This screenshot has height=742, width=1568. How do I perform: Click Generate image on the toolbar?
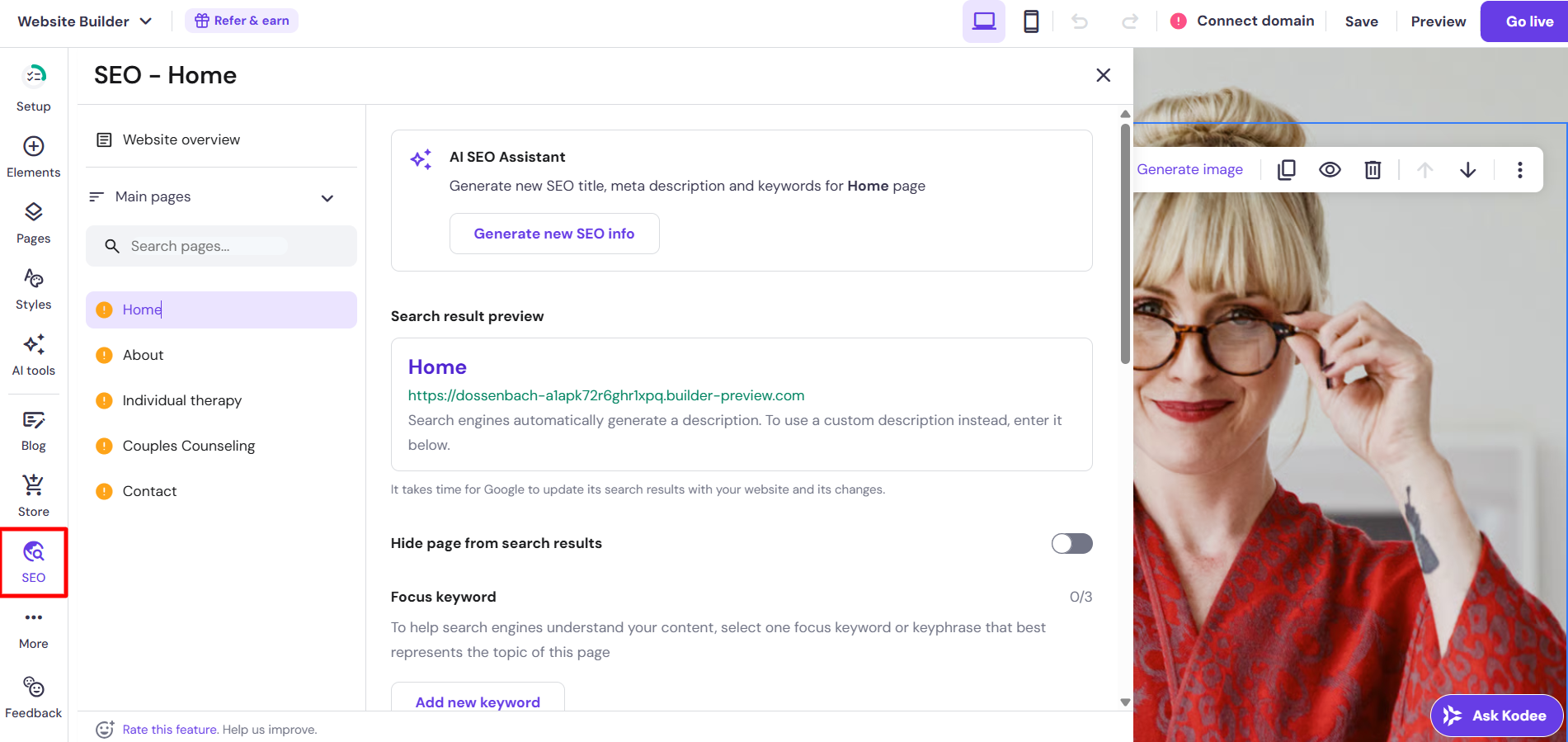[x=1189, y=169]
